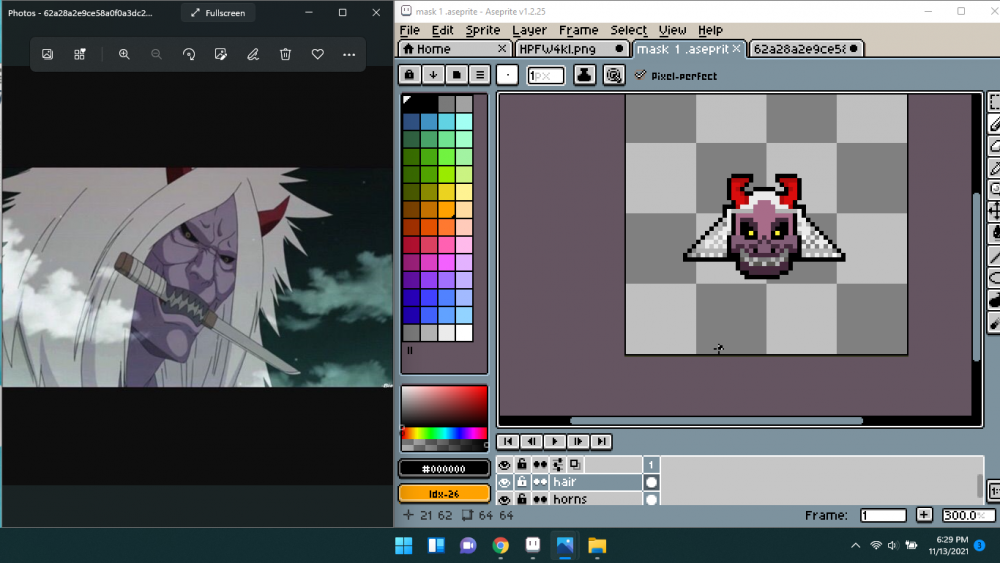Show hidden icons chevron in system tray
This screenshot has width=1000, height=563.
[x=855, y=545]
